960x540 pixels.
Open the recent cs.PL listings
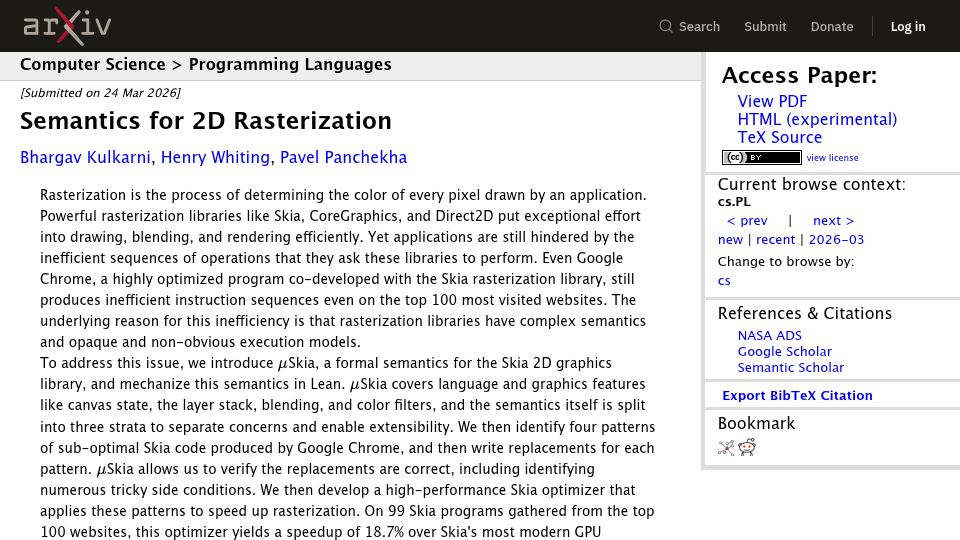pos(775,239)
